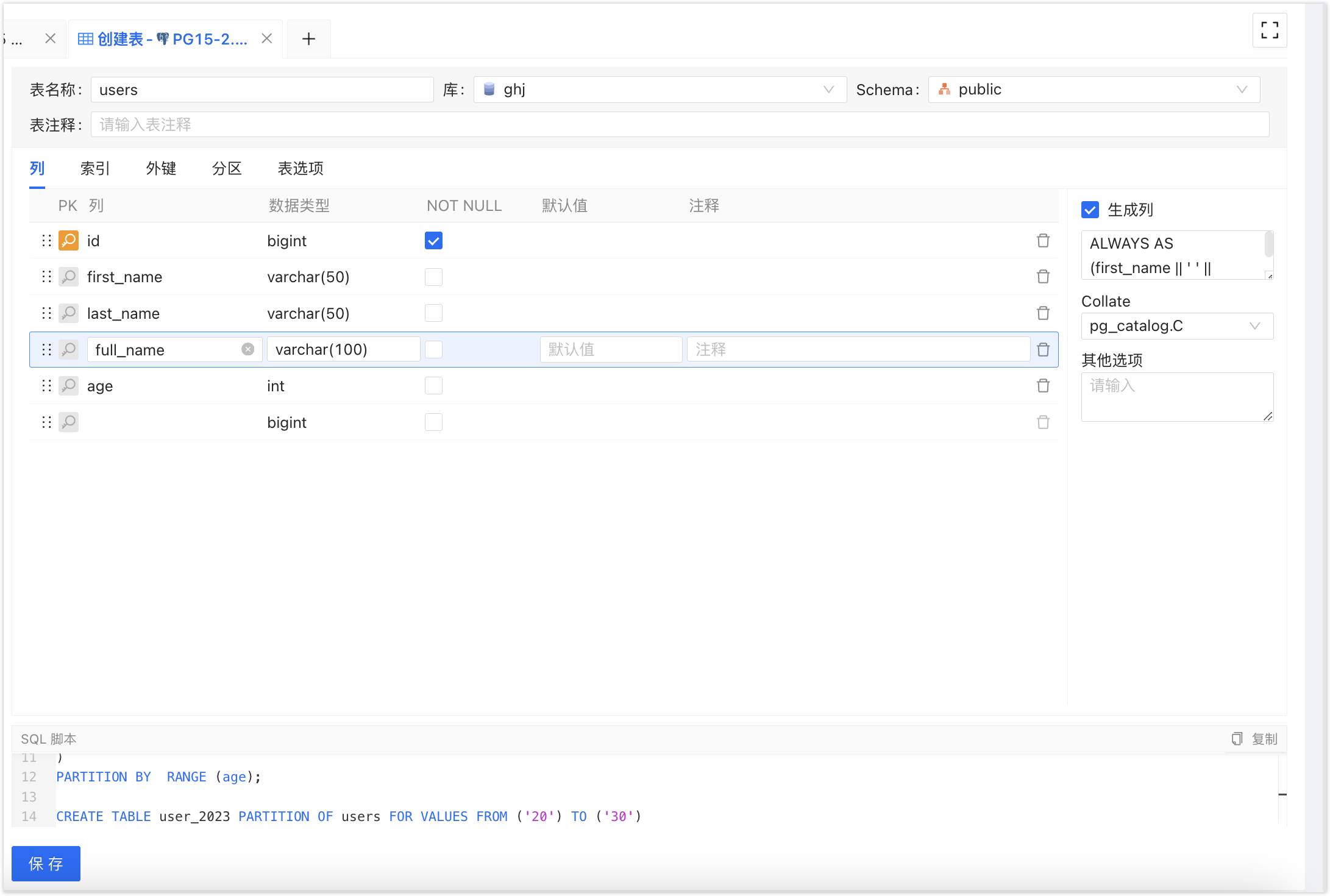Check NOT NULL for age column
The height and width of the screenshot is (896, 1330).
tap(433, 386)
